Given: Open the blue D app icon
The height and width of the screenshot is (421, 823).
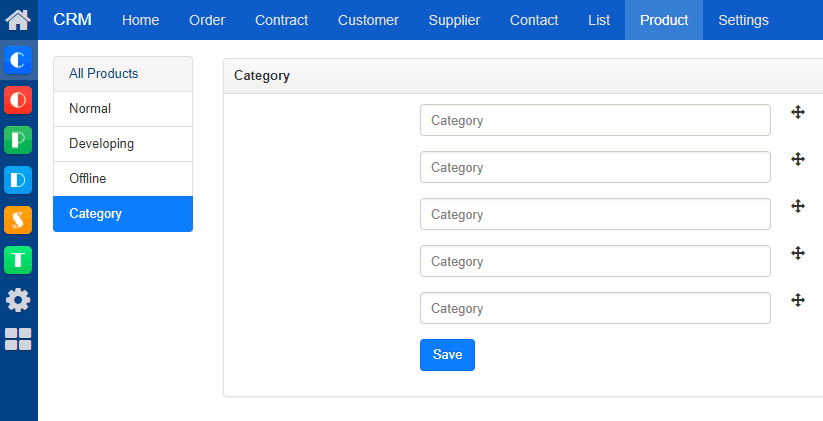Looking at the screenshot, I should click(18, 180).
